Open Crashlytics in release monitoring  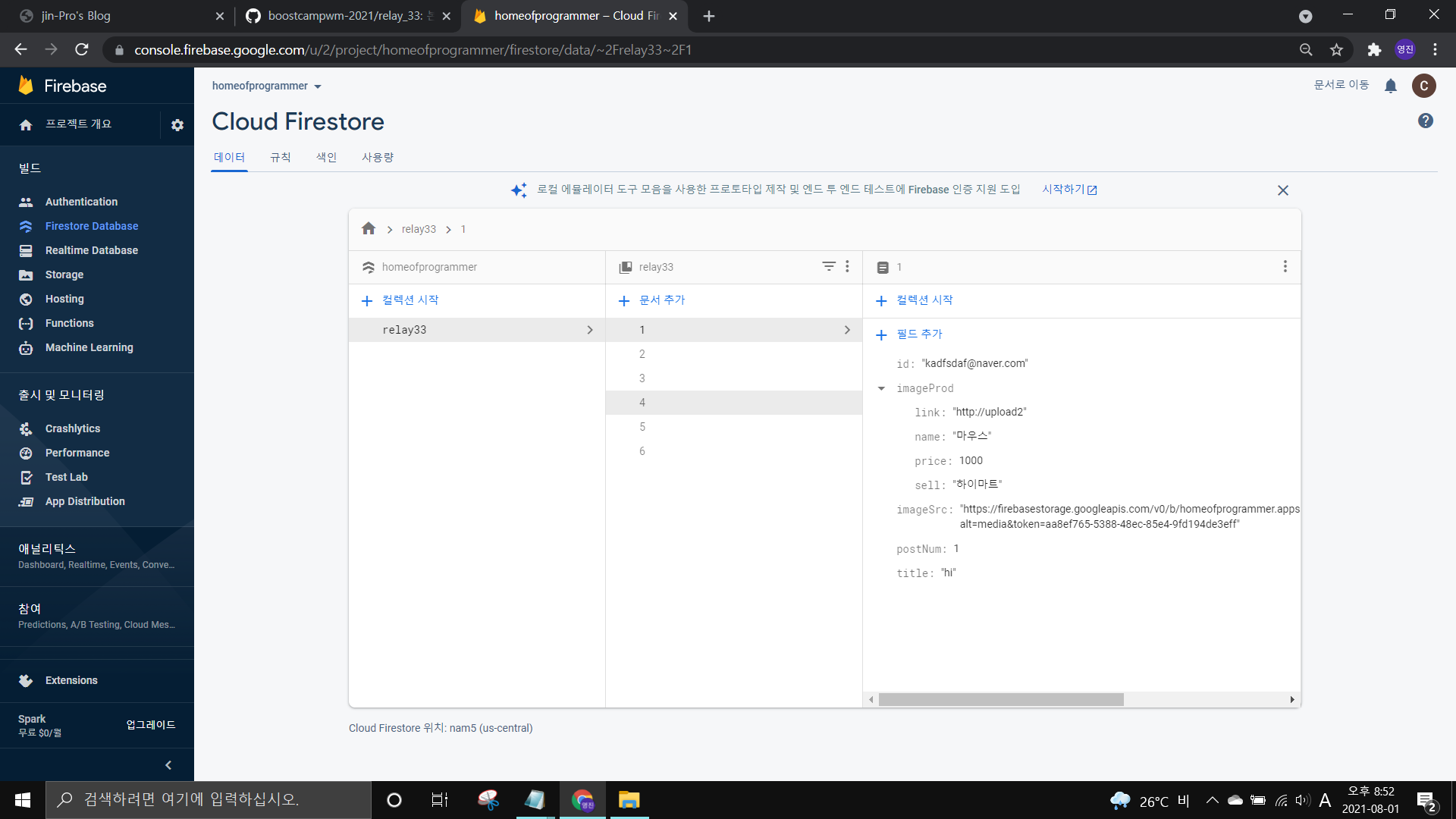(72, 428)
